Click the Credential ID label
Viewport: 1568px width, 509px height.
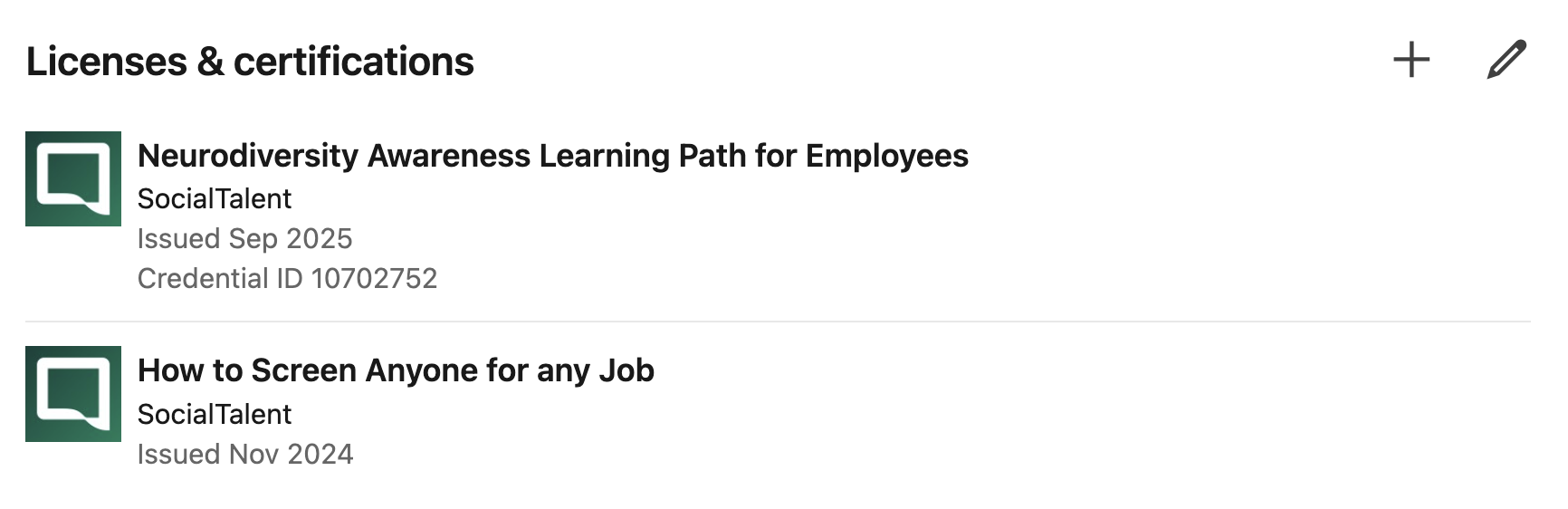click(220, 278)
